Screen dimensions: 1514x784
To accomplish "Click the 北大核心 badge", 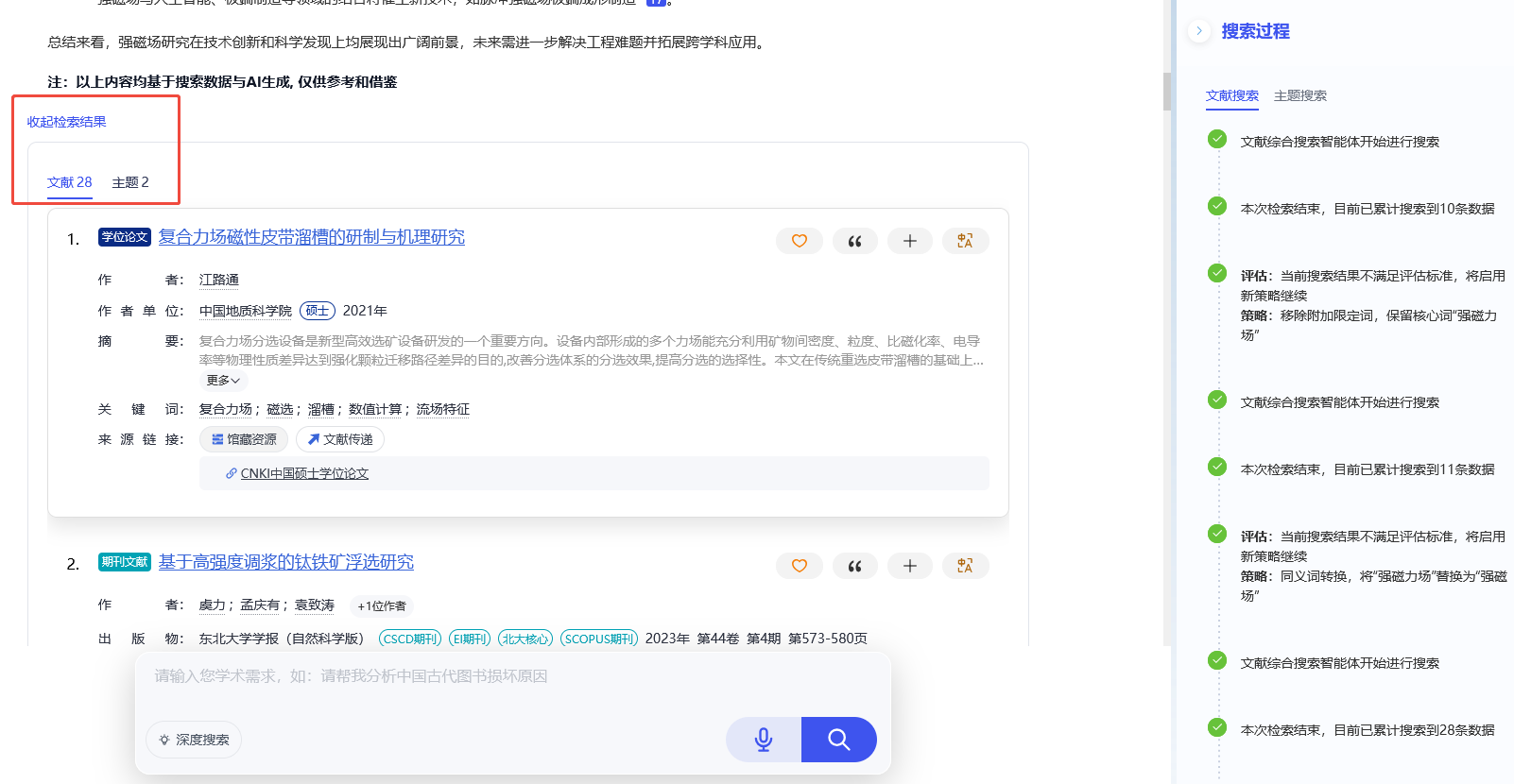I will coord(525,639).
